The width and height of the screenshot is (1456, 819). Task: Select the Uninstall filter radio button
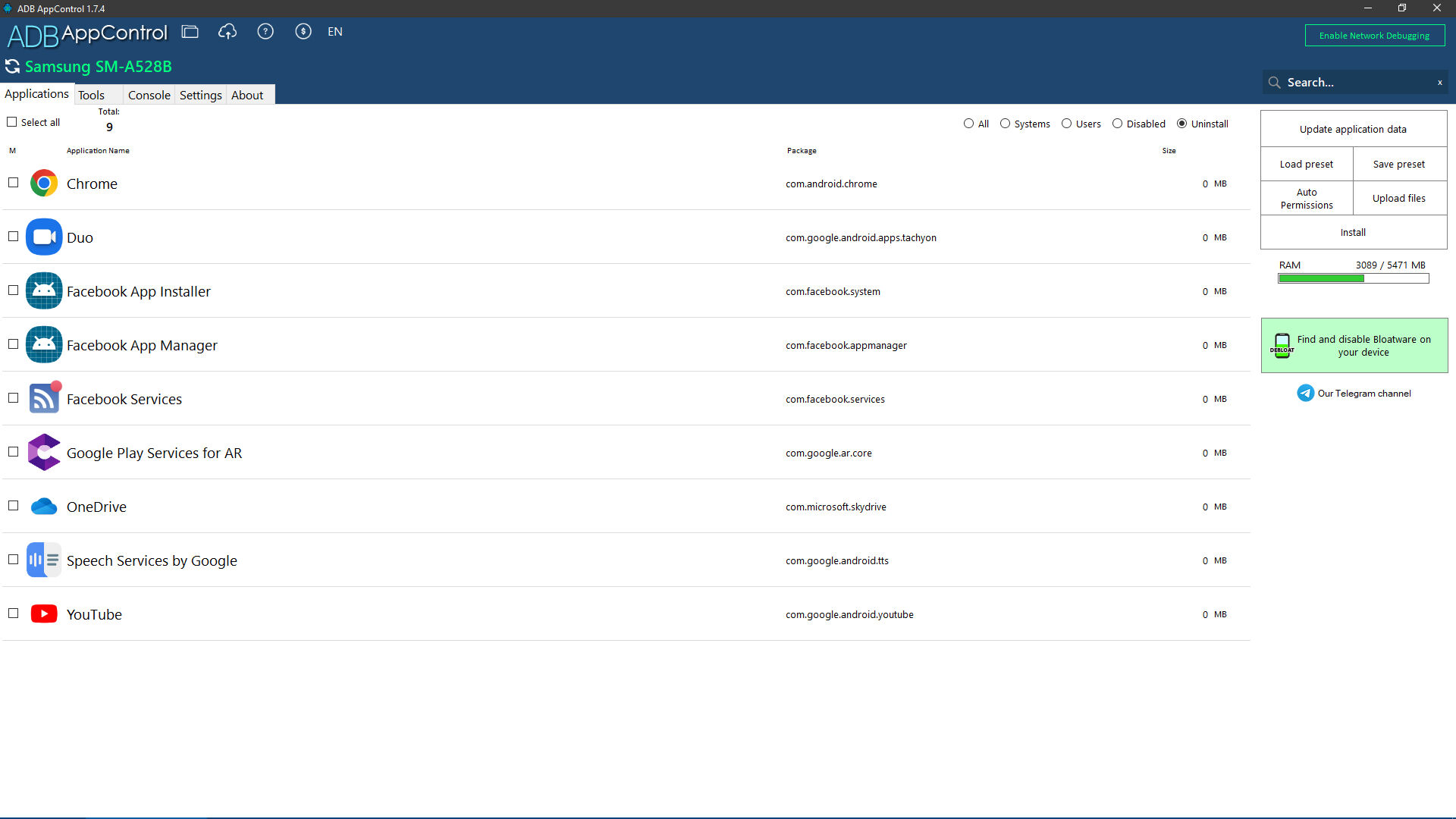pos(1181,124)
